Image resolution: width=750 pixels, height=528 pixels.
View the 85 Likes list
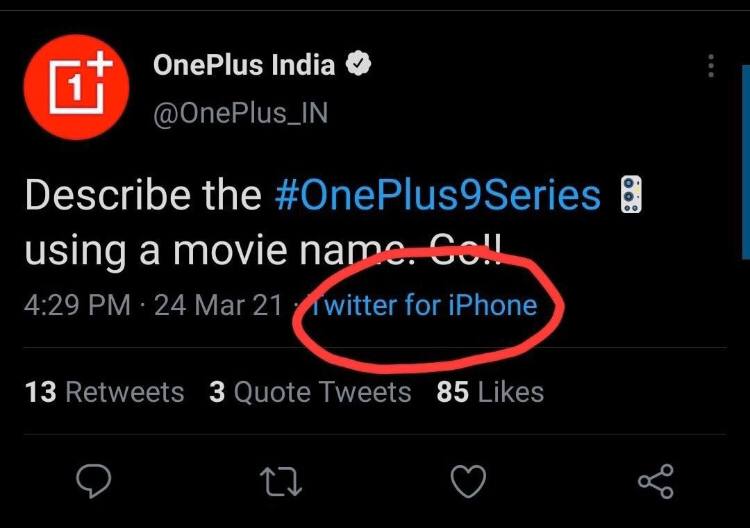coord(490,392)
